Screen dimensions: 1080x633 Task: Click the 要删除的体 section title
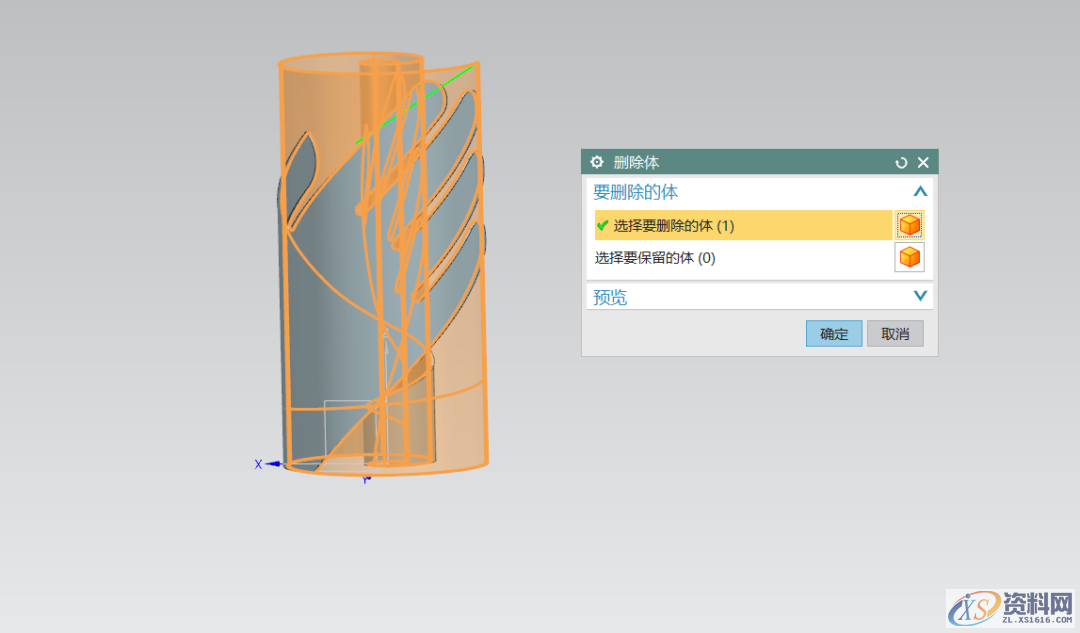636,191
